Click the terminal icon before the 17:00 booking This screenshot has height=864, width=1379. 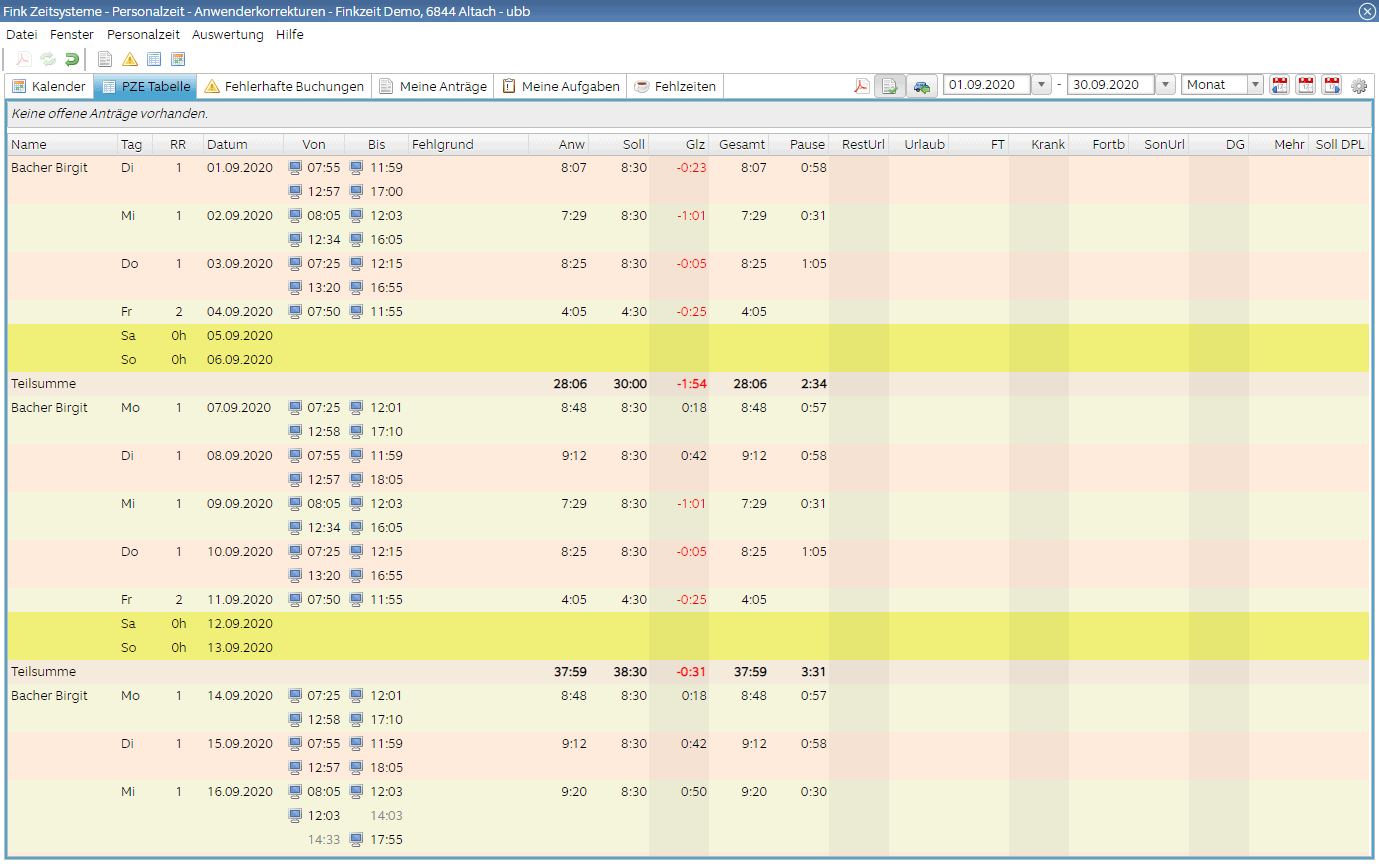[x=357, y=192]
